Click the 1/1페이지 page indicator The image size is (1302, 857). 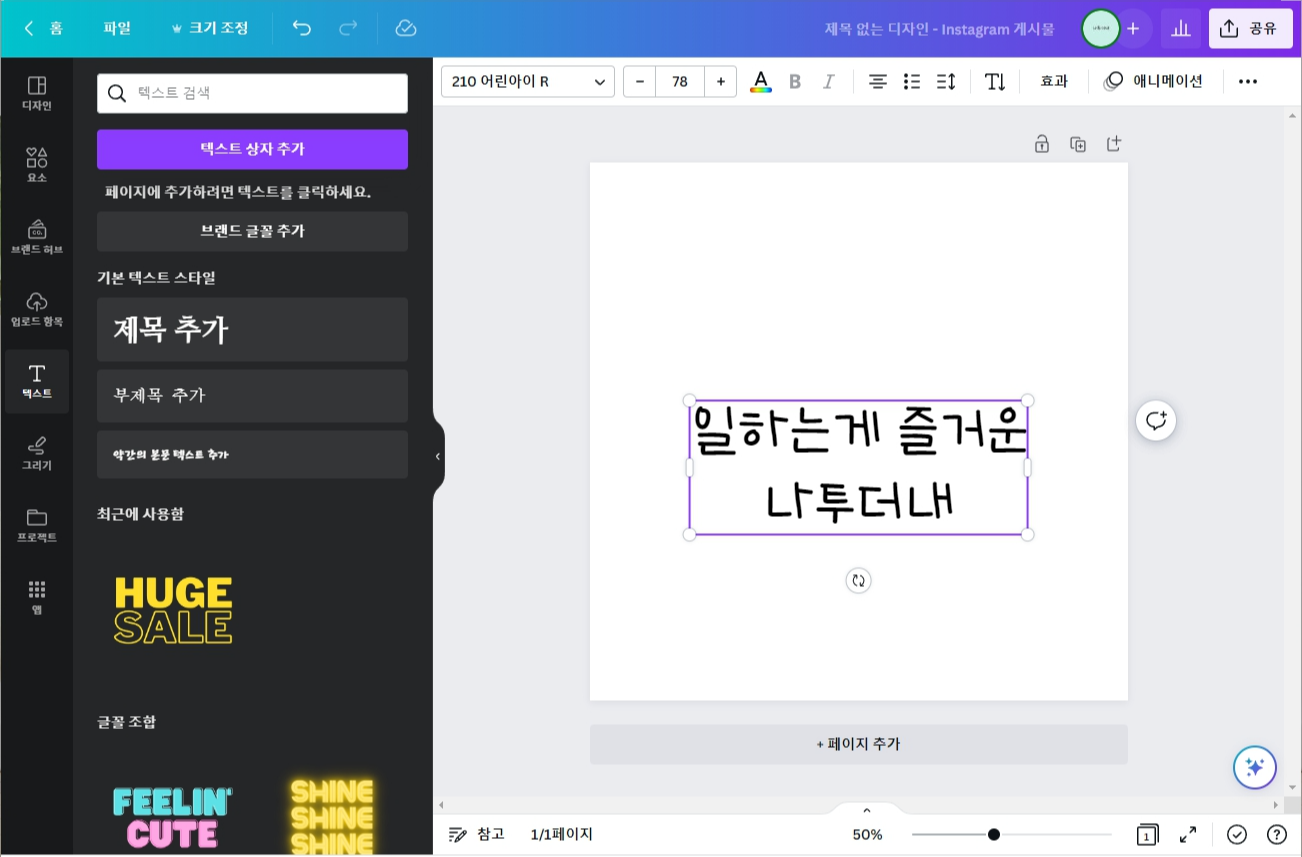click(562, 834)
